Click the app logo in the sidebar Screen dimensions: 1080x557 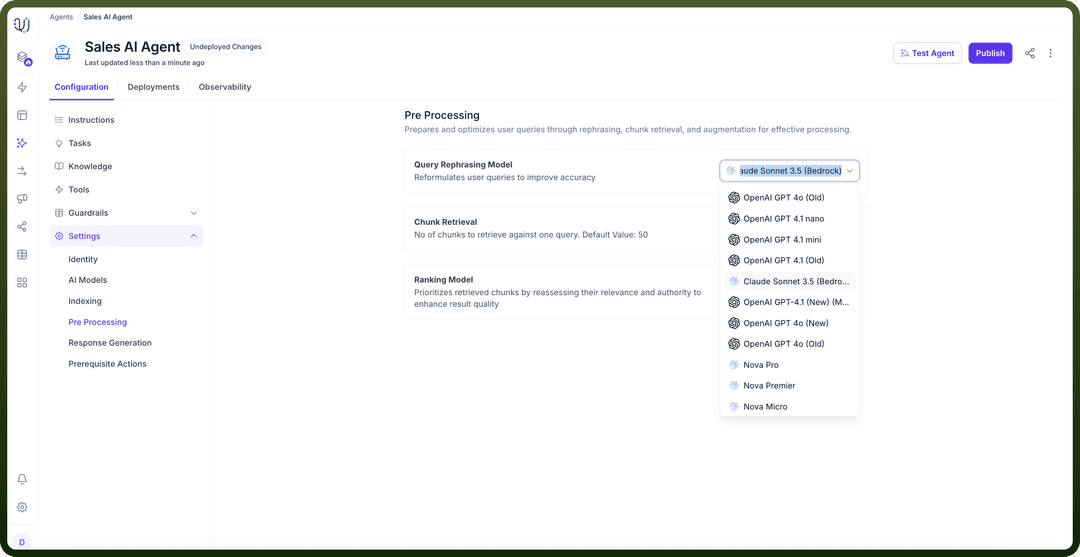(x=22, y=25)
